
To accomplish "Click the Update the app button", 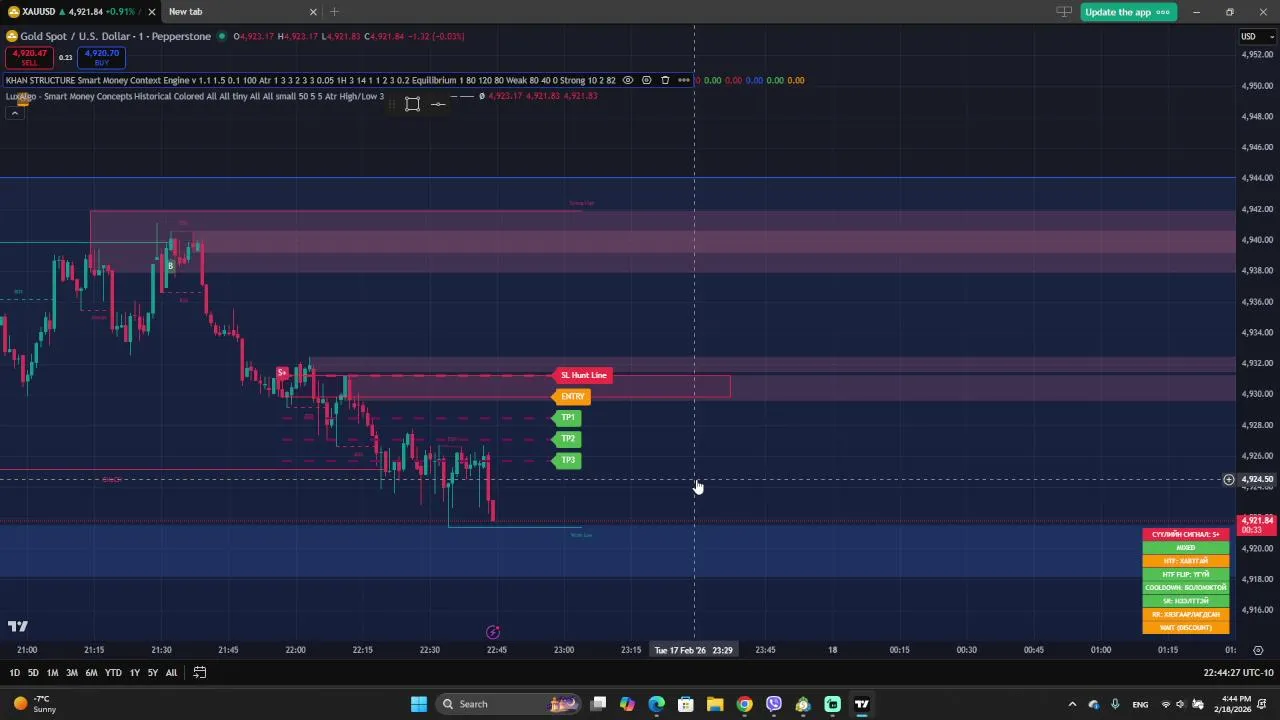I will click(x=1127, y=12).
